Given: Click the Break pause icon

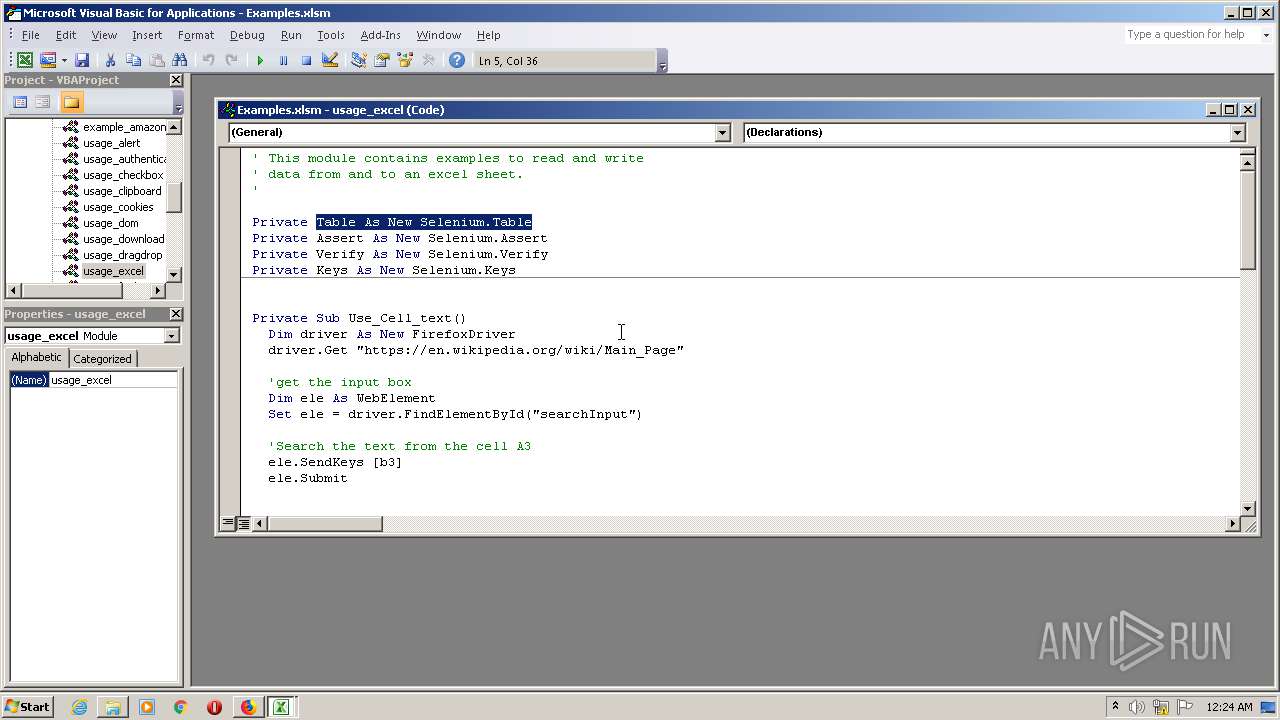Looking at the screenshot, I should [x=283, y=61].
